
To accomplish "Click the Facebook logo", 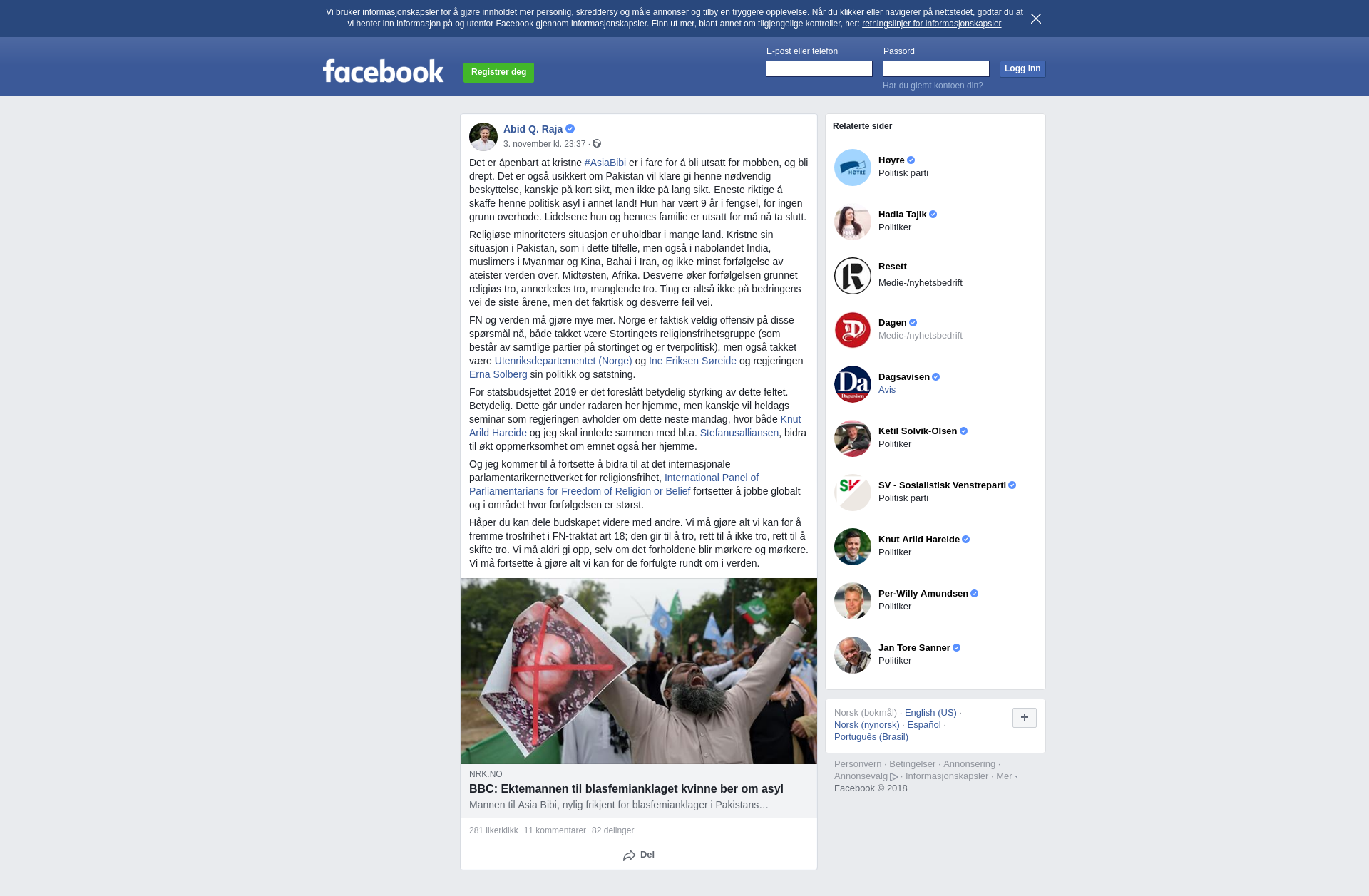I will click(x=383, y=71).
